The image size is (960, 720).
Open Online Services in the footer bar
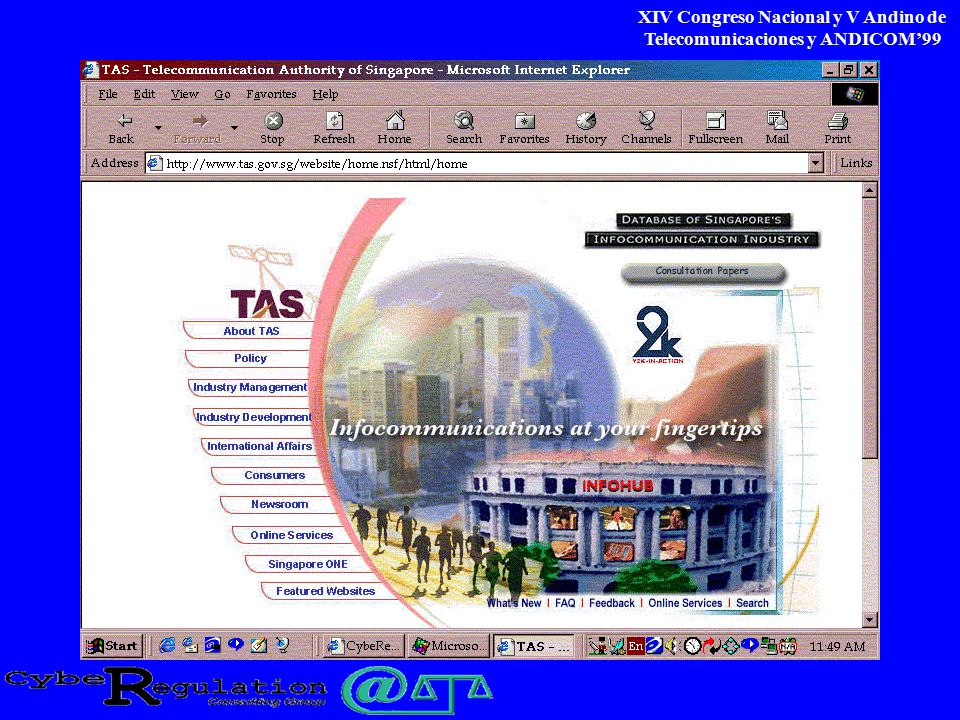click(685, 603)
